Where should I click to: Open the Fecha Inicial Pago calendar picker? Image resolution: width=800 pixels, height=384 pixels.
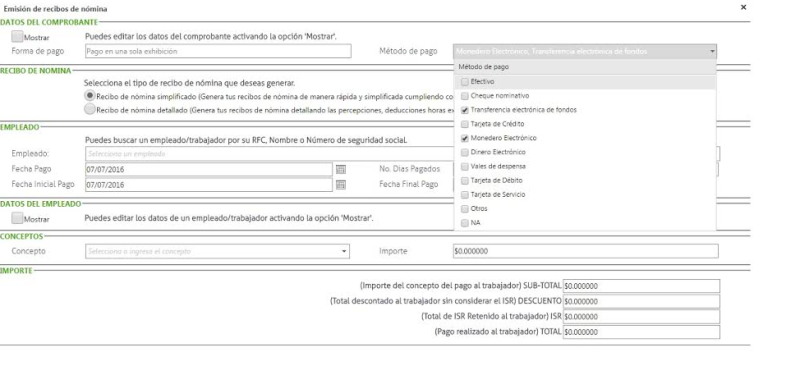(x=341, y=185)
